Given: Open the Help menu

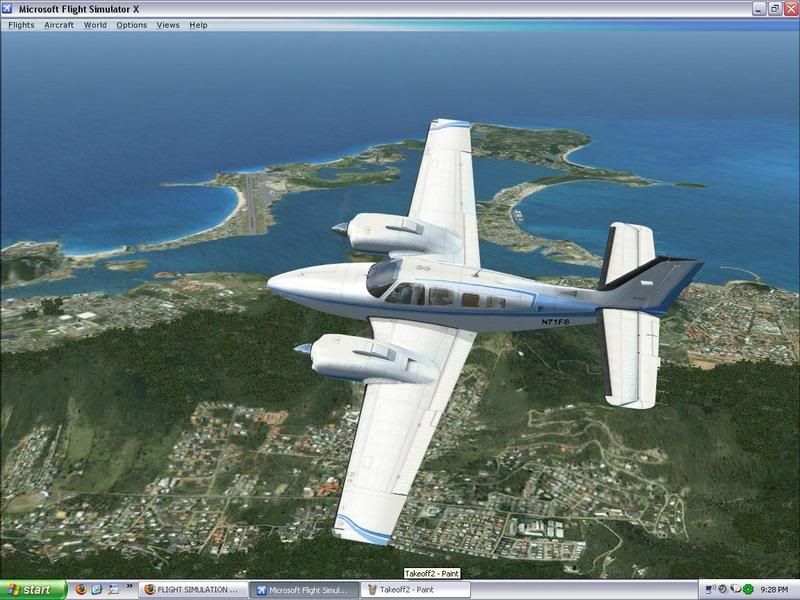Looking at the screenshot, I should 198,25.
